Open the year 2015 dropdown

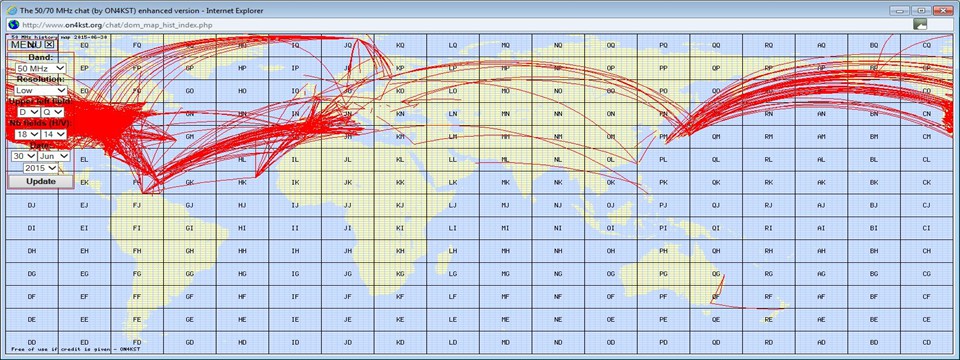(41, 168)
